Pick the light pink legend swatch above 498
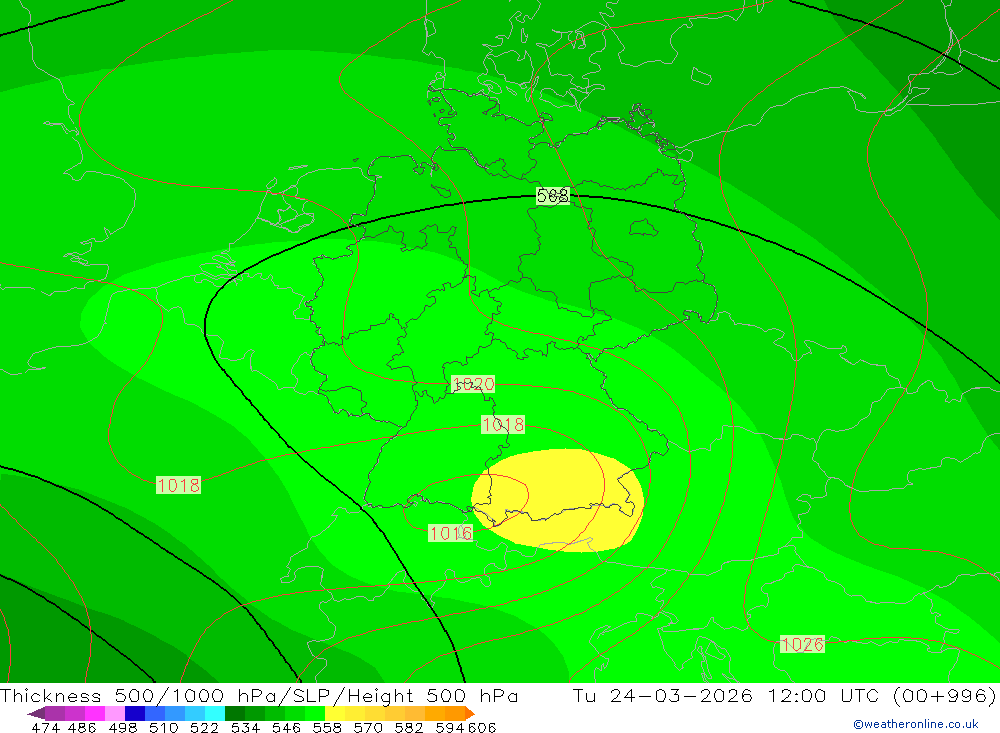The width and height of the screenshot is (1000, 733). pyautogui.click(x=115, y=713)
